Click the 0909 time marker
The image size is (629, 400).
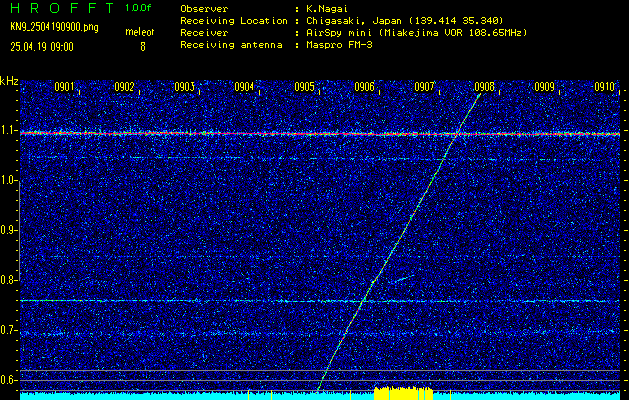544,87
